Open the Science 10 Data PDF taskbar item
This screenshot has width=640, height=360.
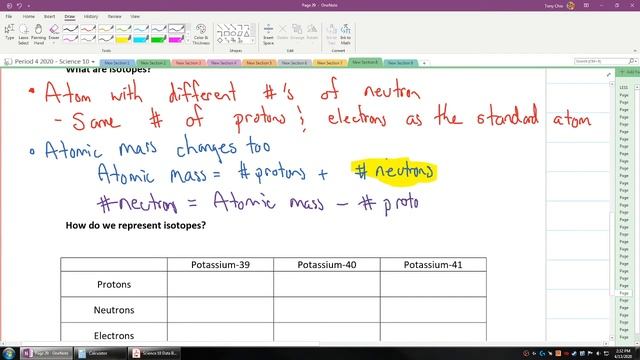(155, 353)
